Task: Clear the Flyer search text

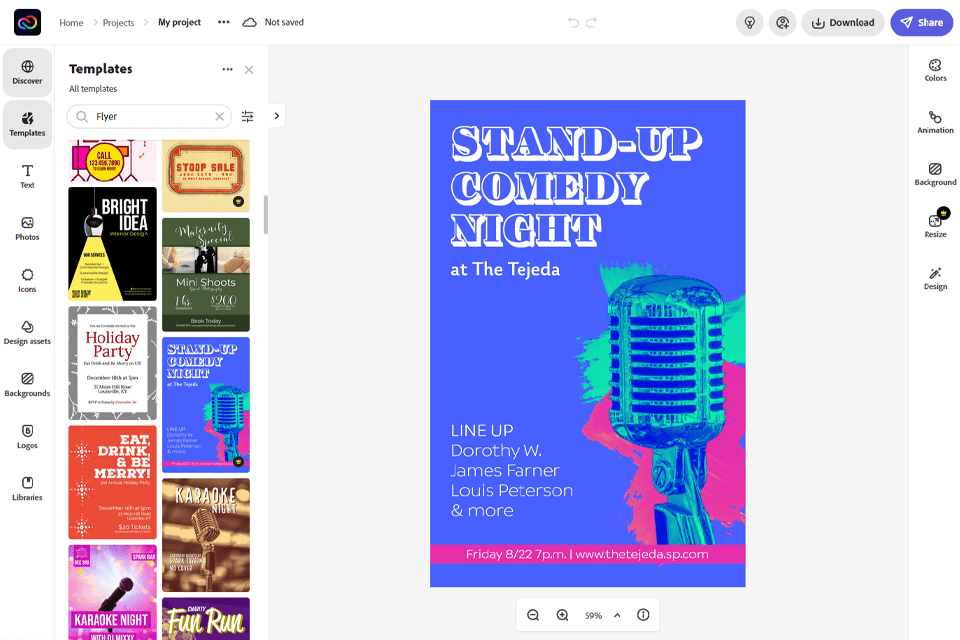Action: (220, 117)
